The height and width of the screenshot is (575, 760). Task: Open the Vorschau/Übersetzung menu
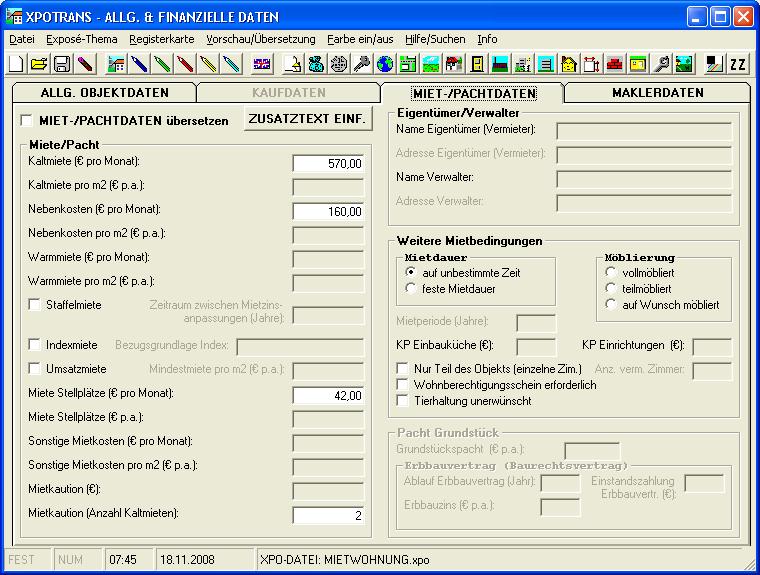point(260,39)
